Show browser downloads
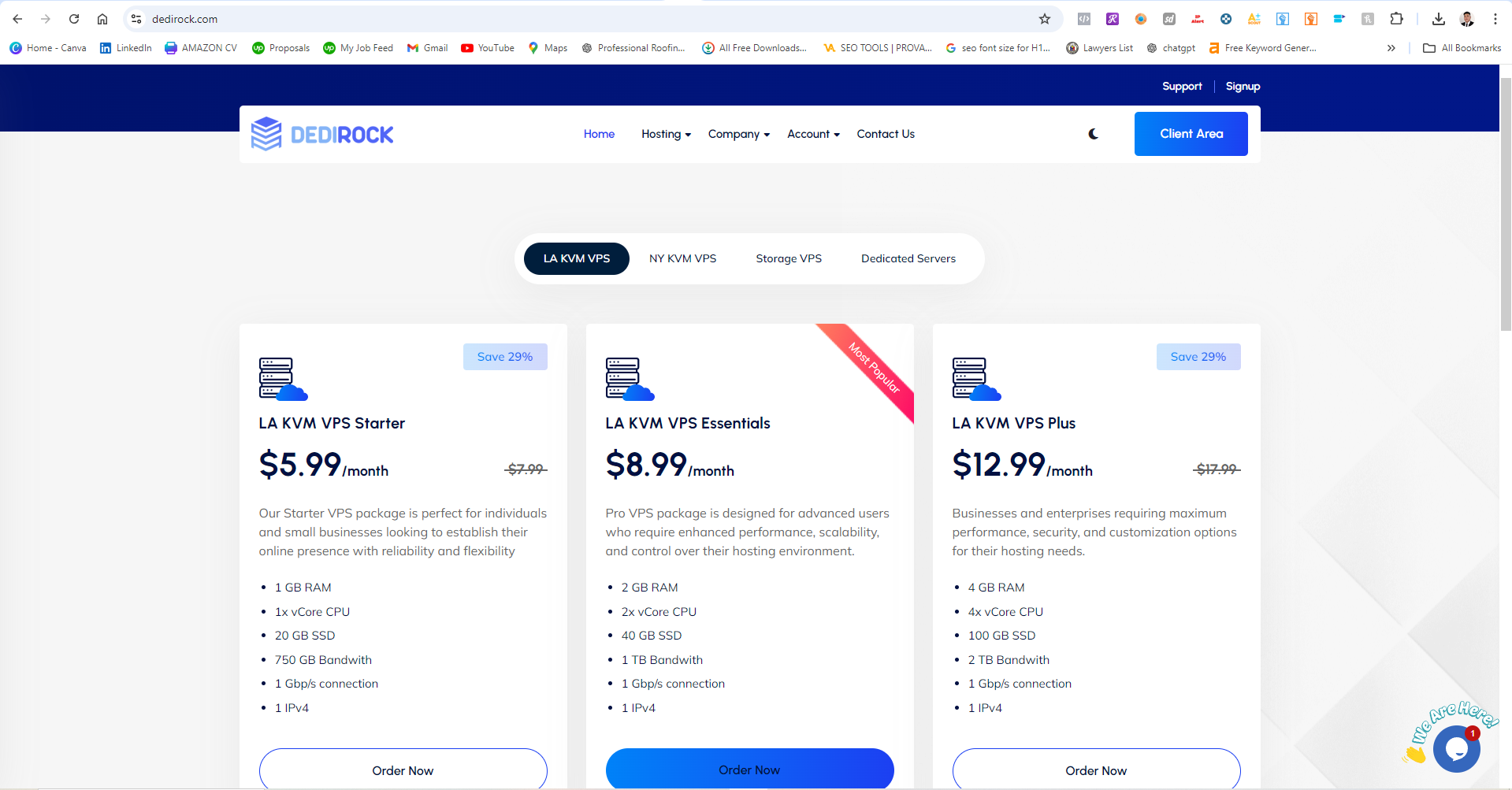 coord(1439,19)
